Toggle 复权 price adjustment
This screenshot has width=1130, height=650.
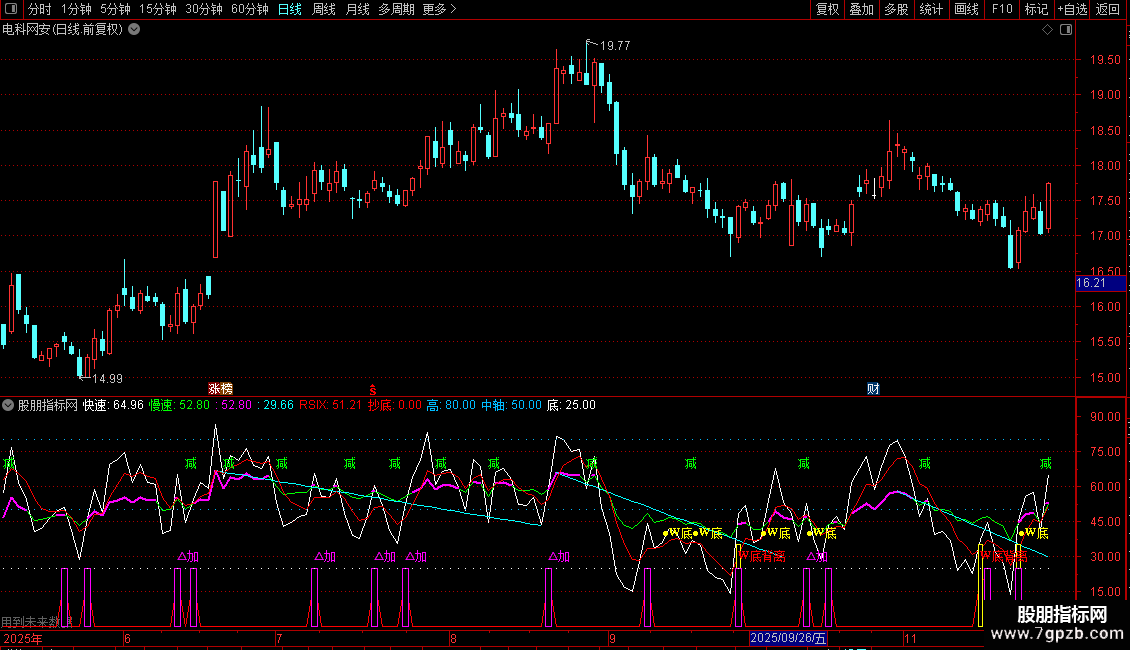pos(827,10)
